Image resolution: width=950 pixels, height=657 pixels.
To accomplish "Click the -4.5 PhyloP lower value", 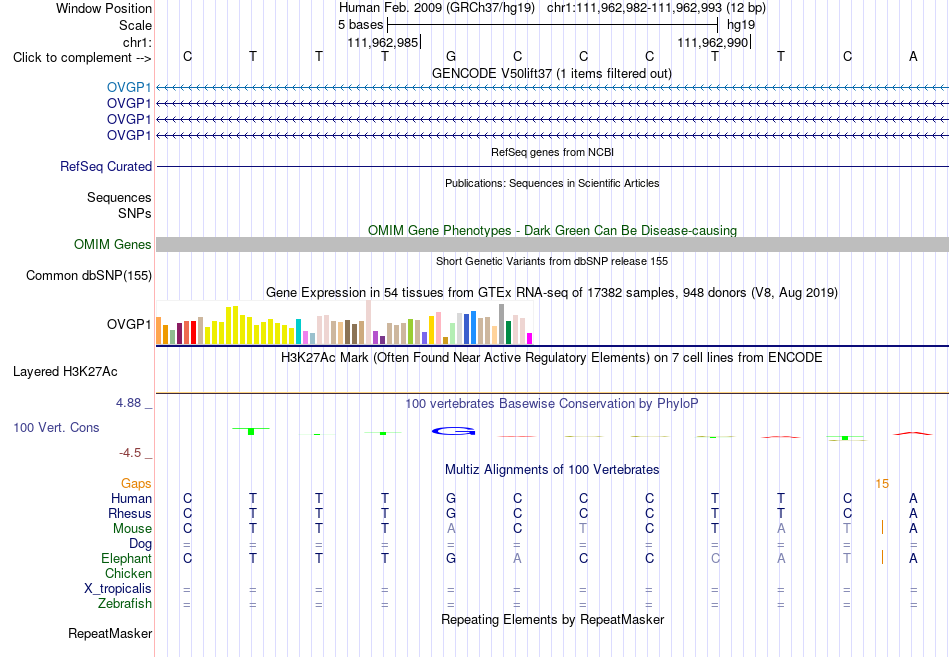I will [130, 453].
